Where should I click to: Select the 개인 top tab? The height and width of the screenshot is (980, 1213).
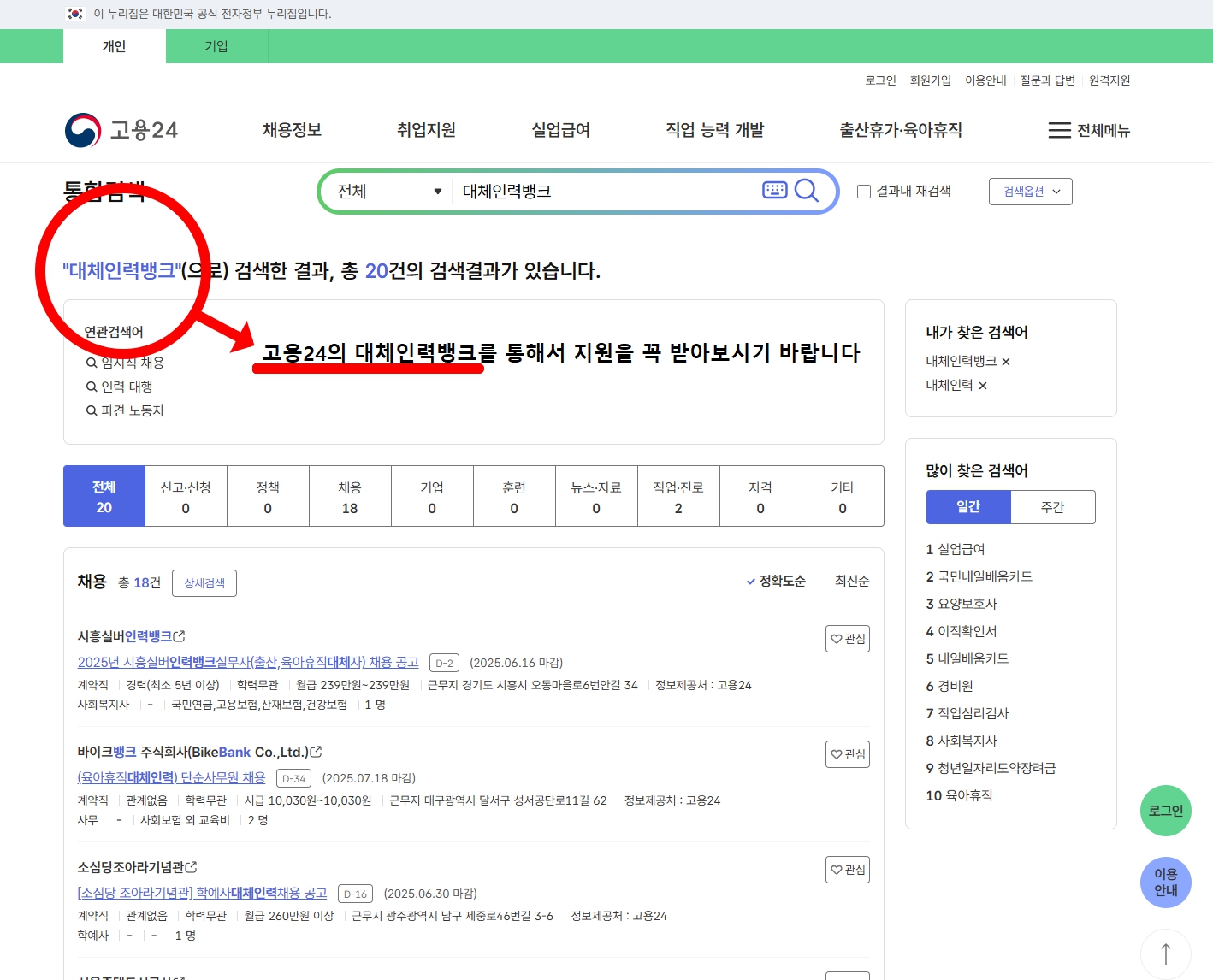pos(114,46)
